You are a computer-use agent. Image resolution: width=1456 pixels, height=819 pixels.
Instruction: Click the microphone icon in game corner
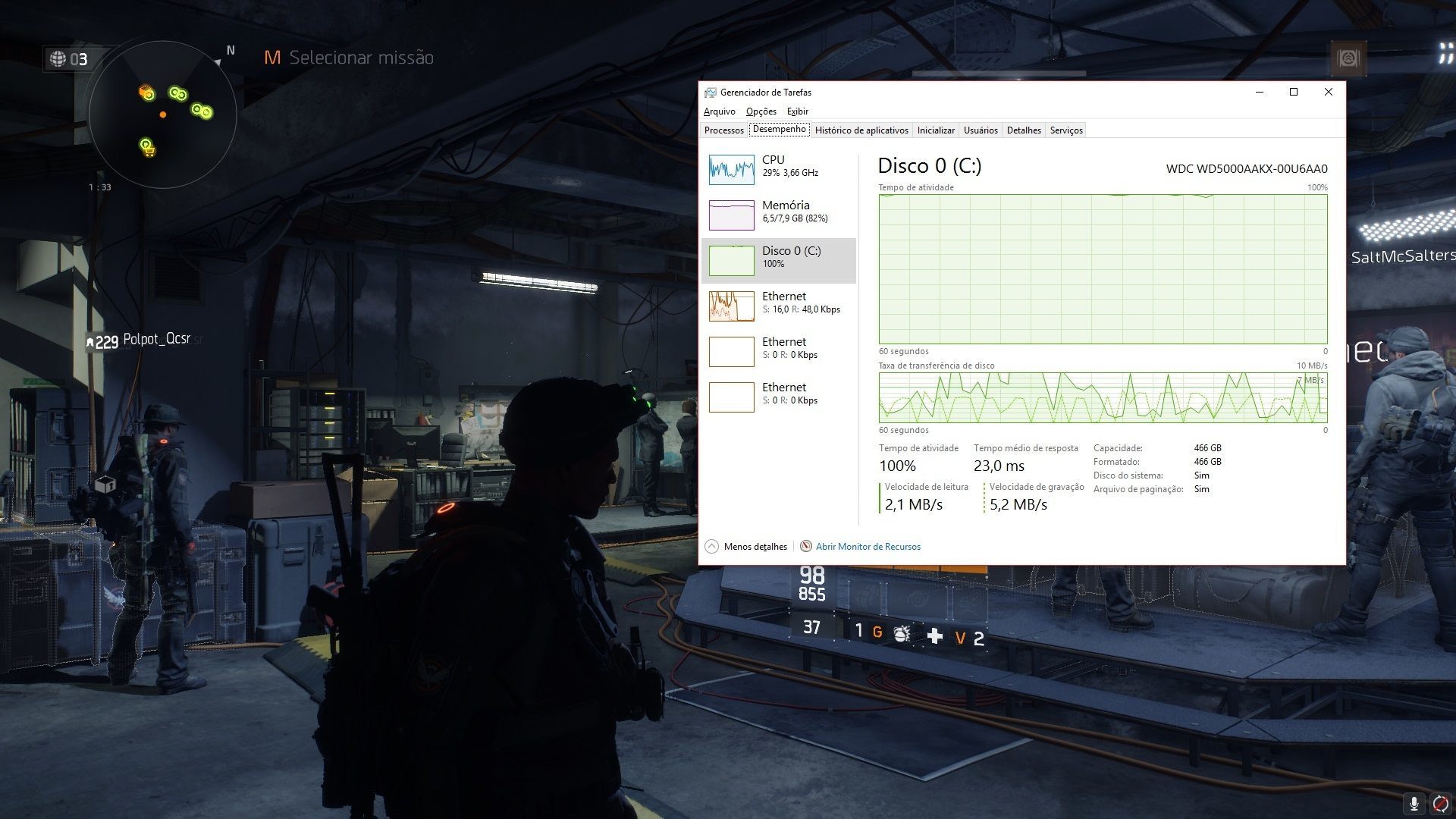pos(1414,803)
